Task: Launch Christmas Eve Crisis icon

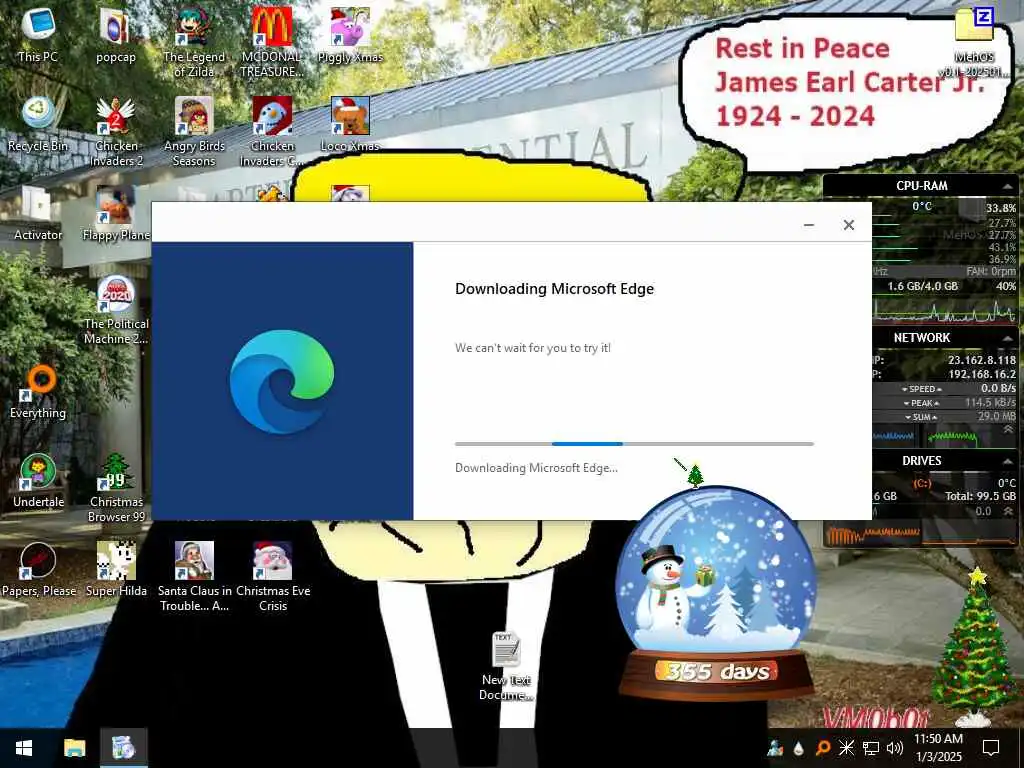Action: (272, 576)
